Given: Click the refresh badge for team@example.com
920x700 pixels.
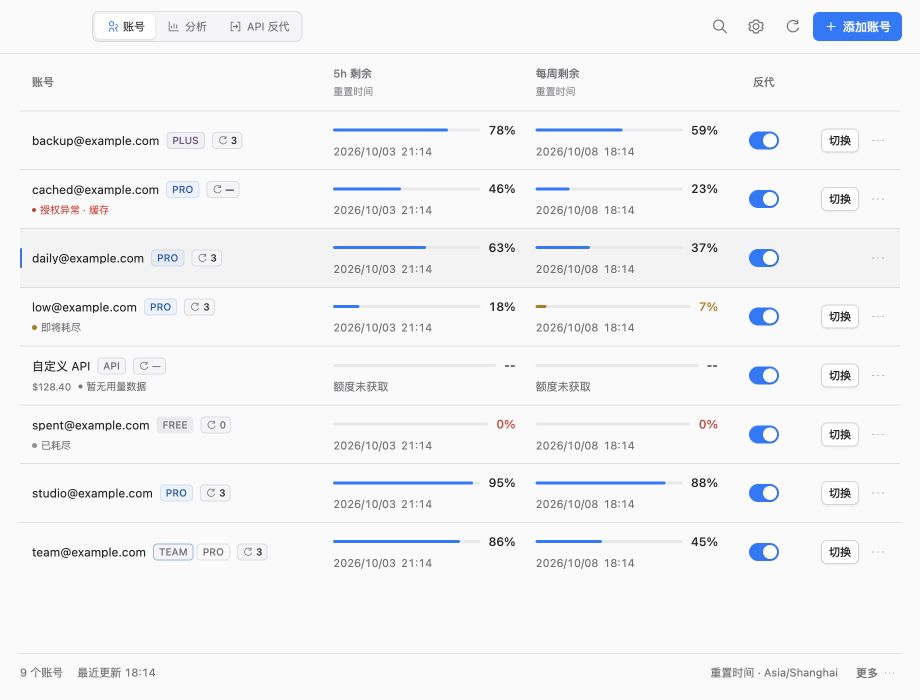Looking at the screenshot, I should tap(252, 552).
